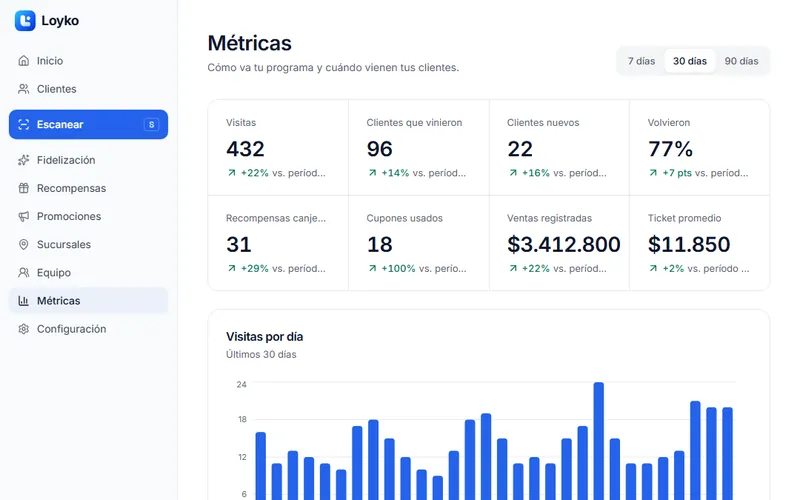Image resolution: width=800 pixels, height=500 pixels.
Task: Select Métricas in the sidebar
Action: coord(88,301)
